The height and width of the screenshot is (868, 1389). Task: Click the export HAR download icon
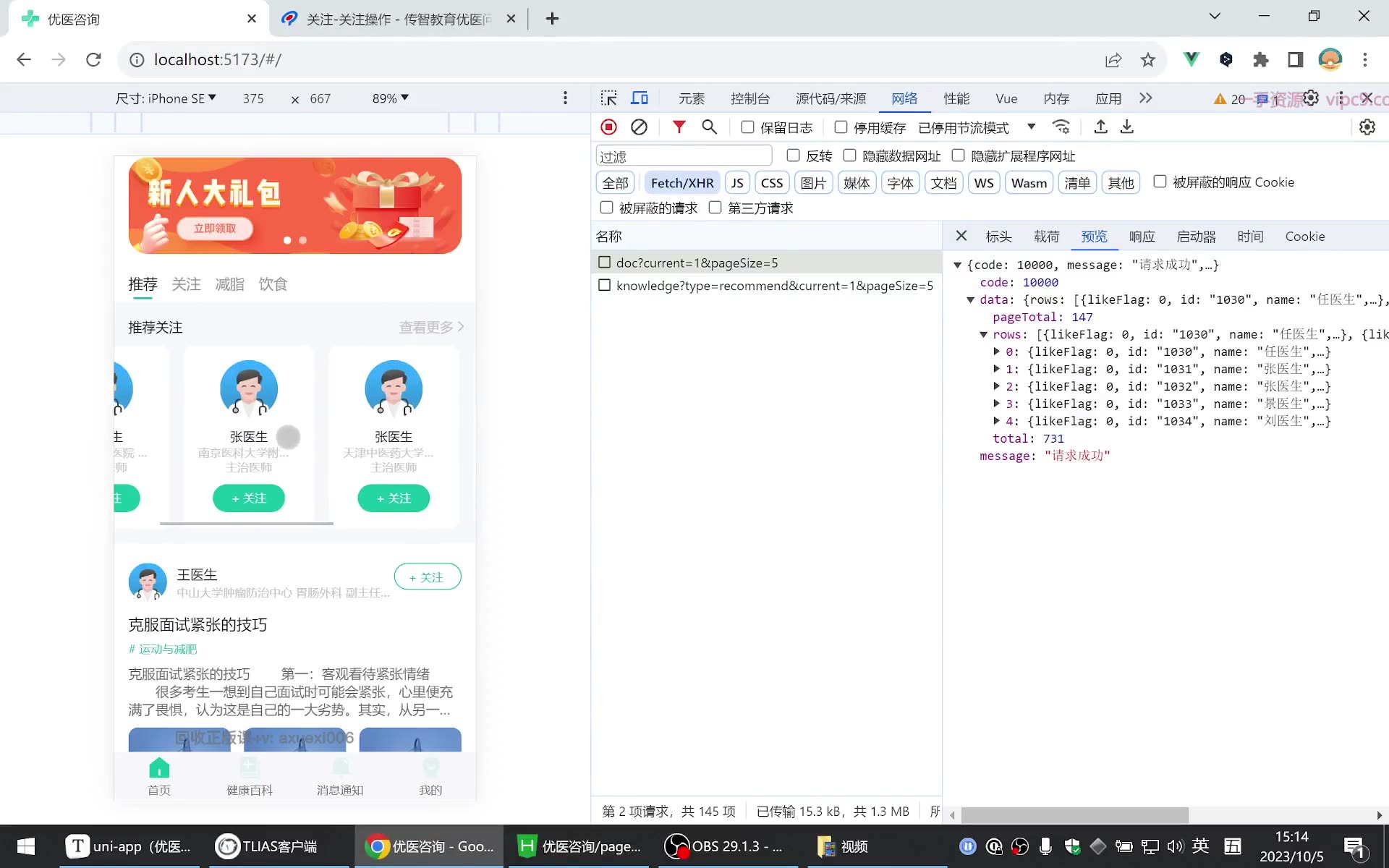pos(1127,127)
